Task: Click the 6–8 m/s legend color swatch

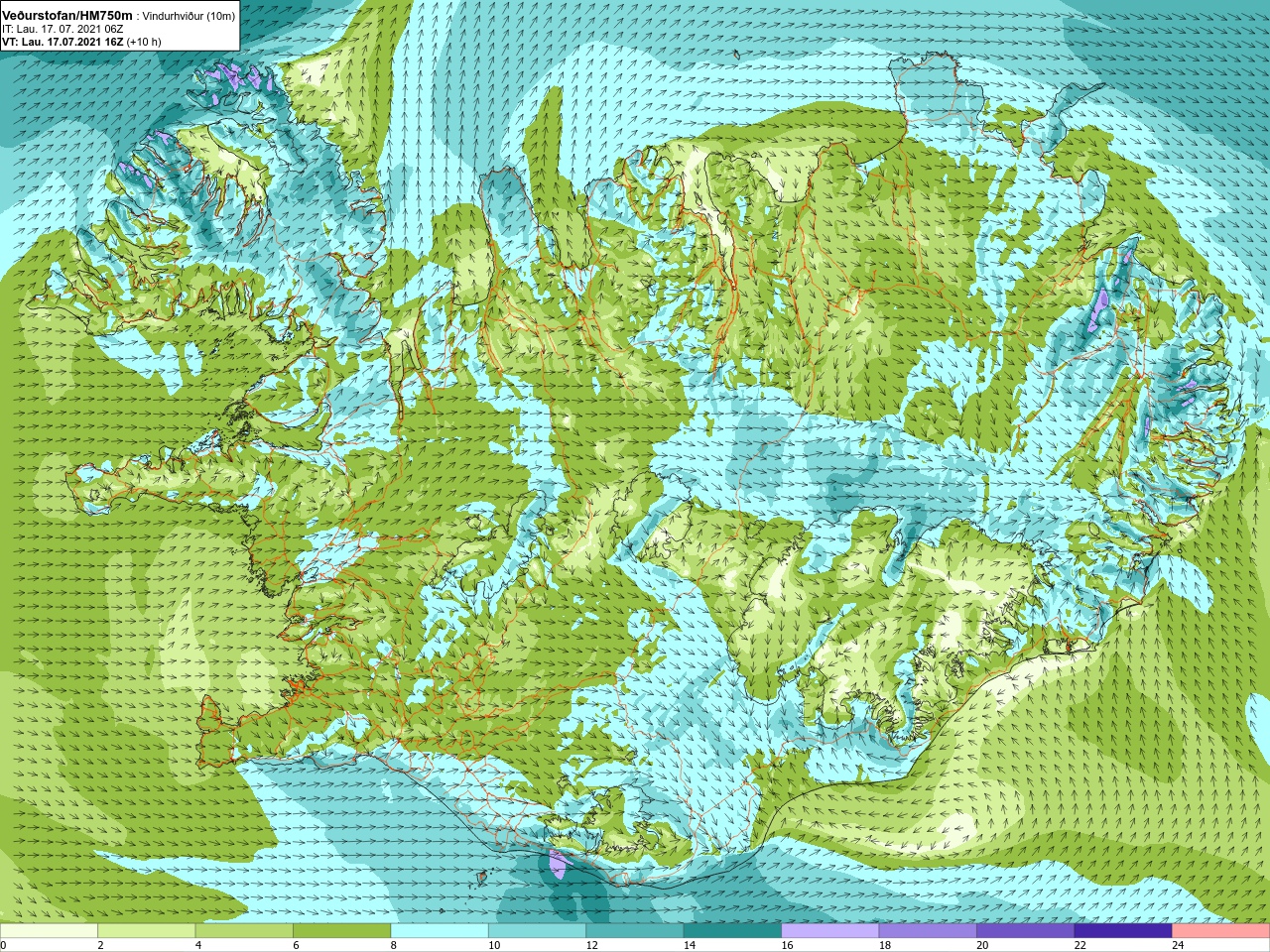Action: pos(341,931)
